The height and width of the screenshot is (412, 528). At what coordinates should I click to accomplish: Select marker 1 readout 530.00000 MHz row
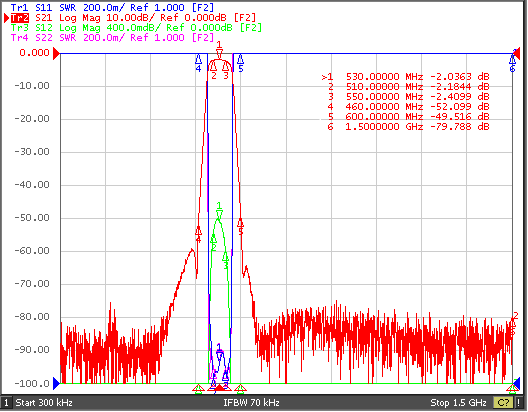405,77
